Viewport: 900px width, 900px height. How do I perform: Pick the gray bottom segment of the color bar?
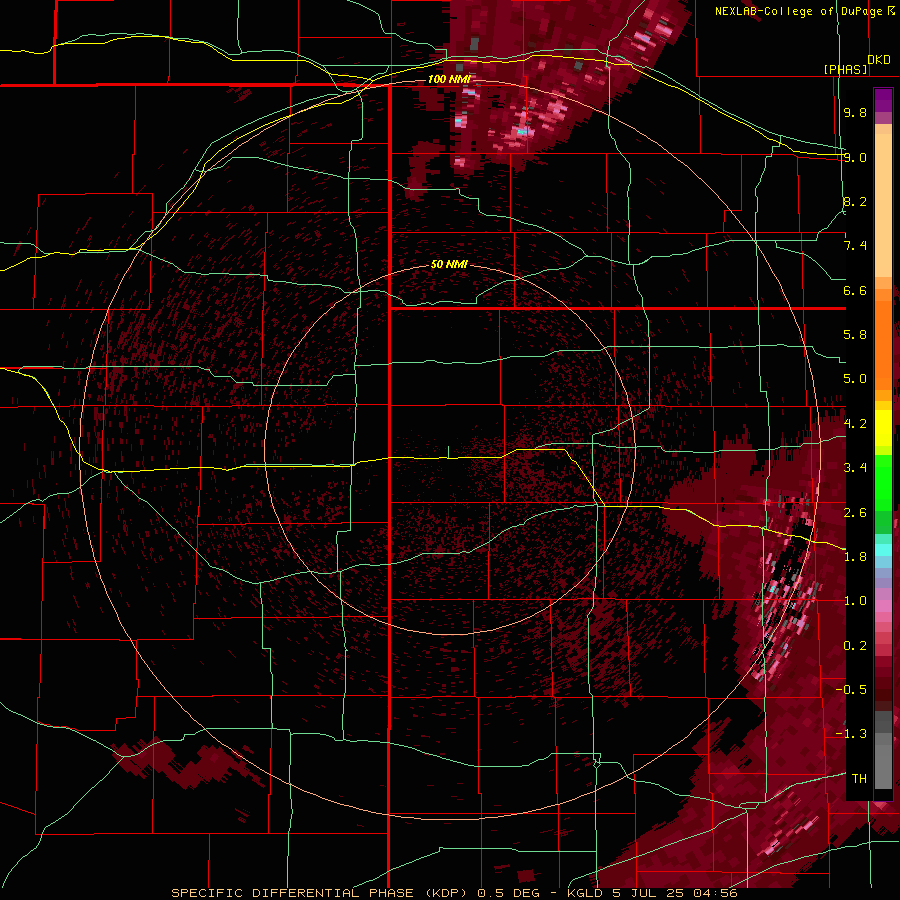tap(883, 761)
